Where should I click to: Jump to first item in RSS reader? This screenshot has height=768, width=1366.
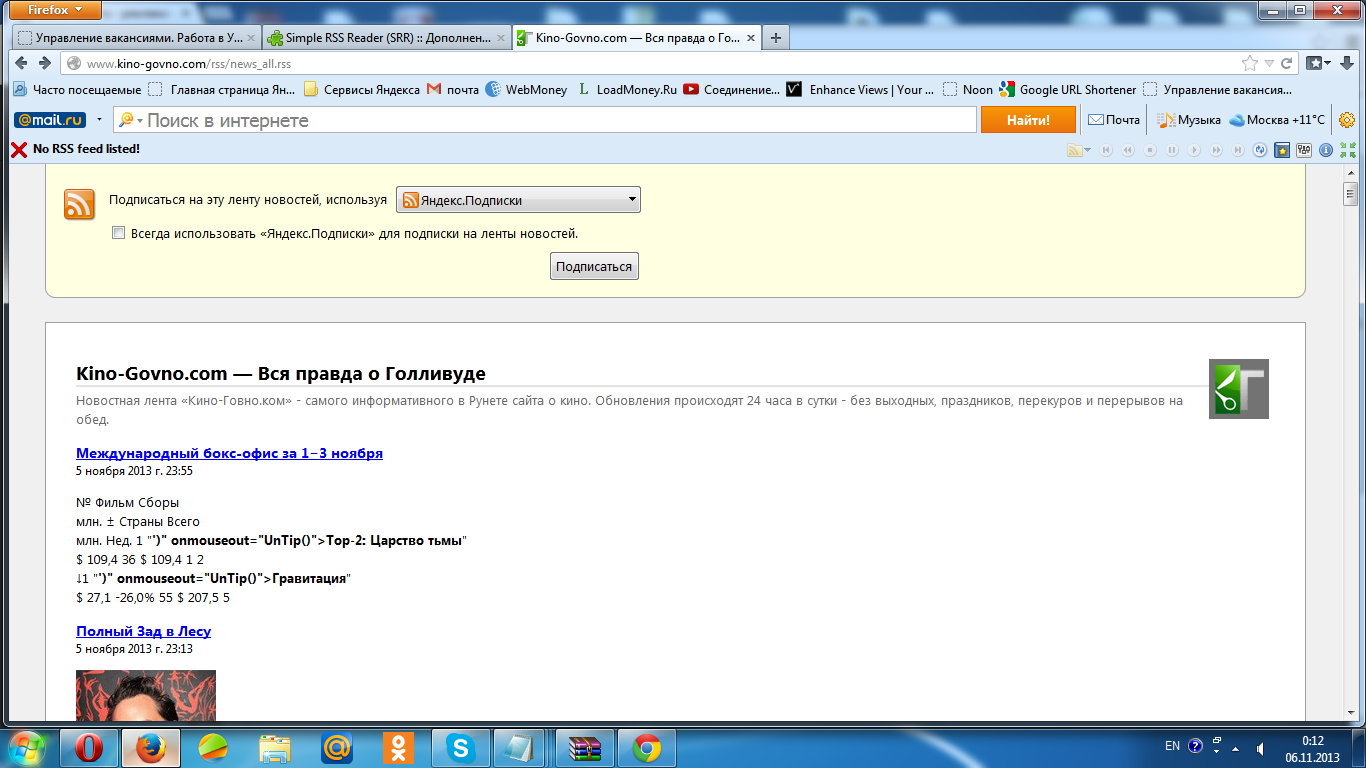1106,150
